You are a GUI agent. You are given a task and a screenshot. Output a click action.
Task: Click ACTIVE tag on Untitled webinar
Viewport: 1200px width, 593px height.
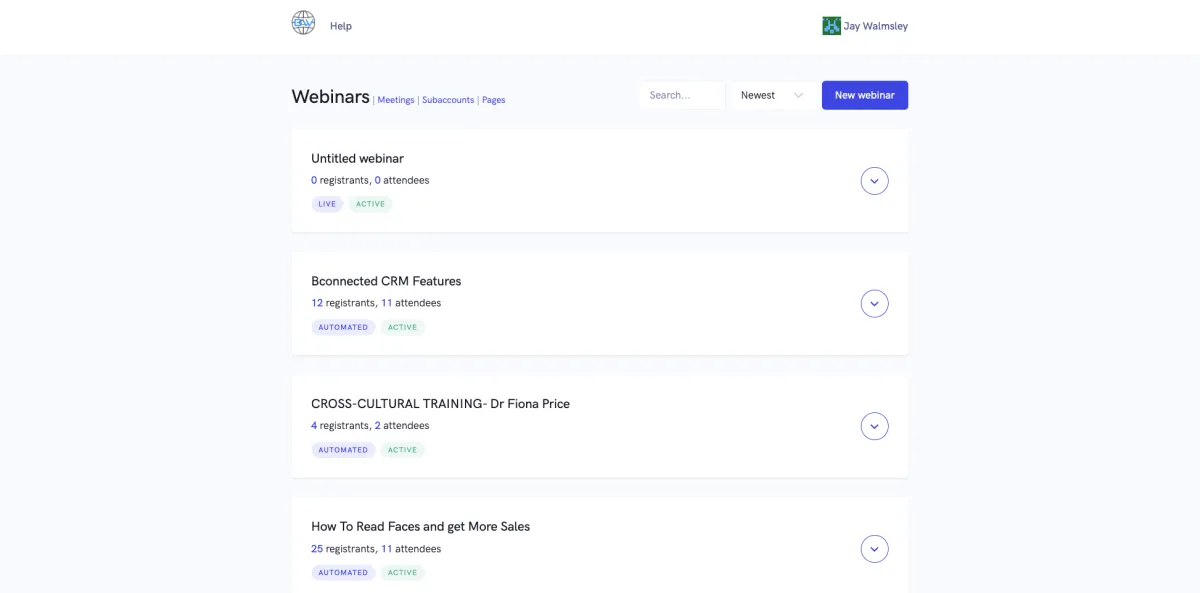(370, 204)
